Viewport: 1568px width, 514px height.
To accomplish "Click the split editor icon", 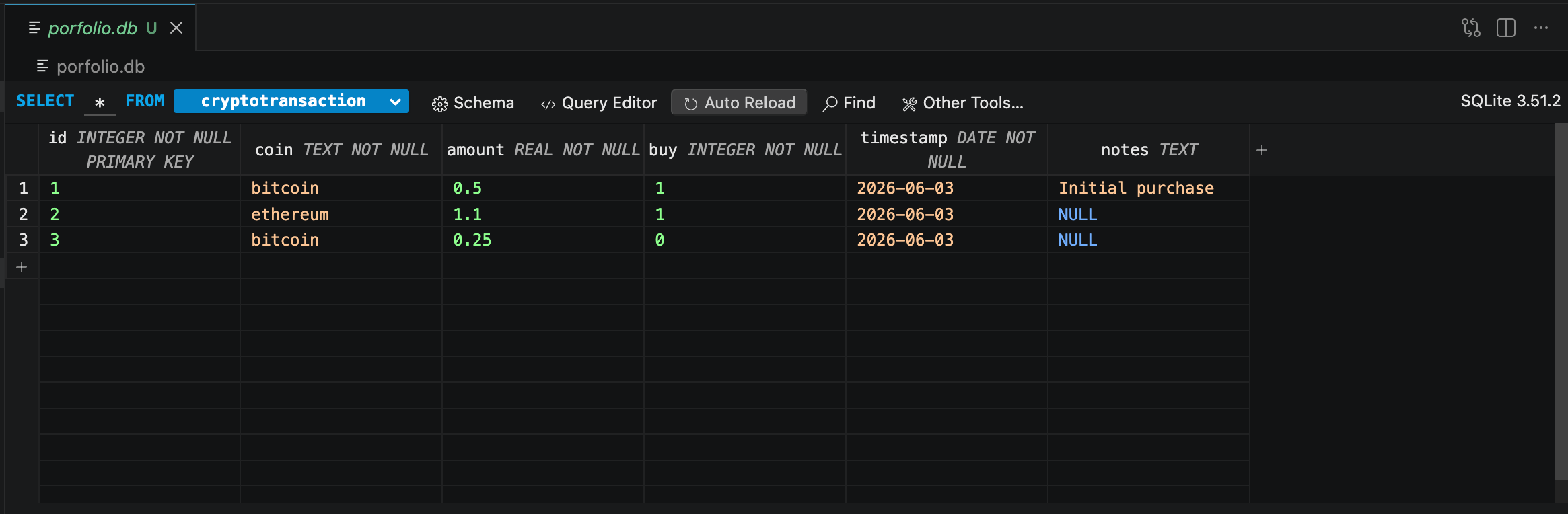I will pos(1506,28).
